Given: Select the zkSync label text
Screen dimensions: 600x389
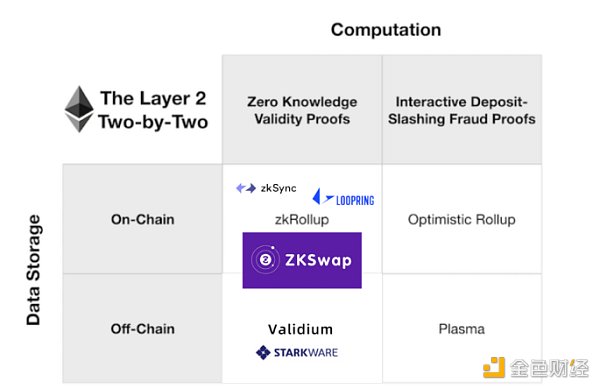Looking at the screenshot, I should [278, 188].
